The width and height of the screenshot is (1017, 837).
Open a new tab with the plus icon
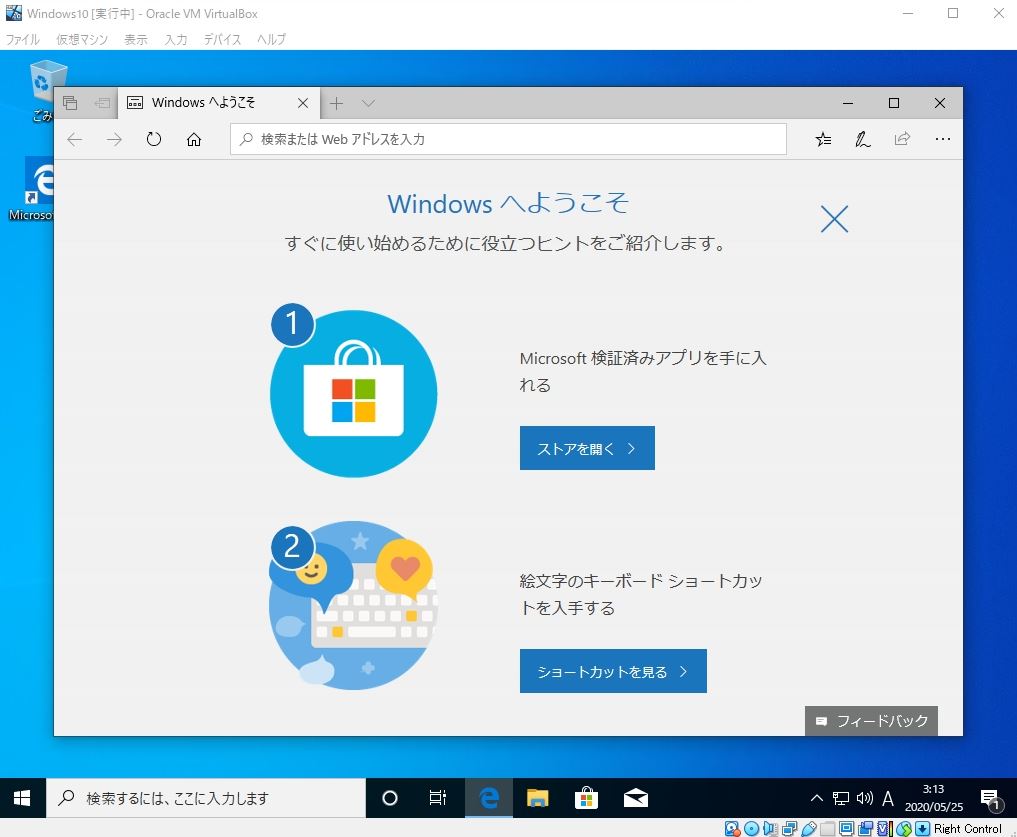tap(336, 103)
